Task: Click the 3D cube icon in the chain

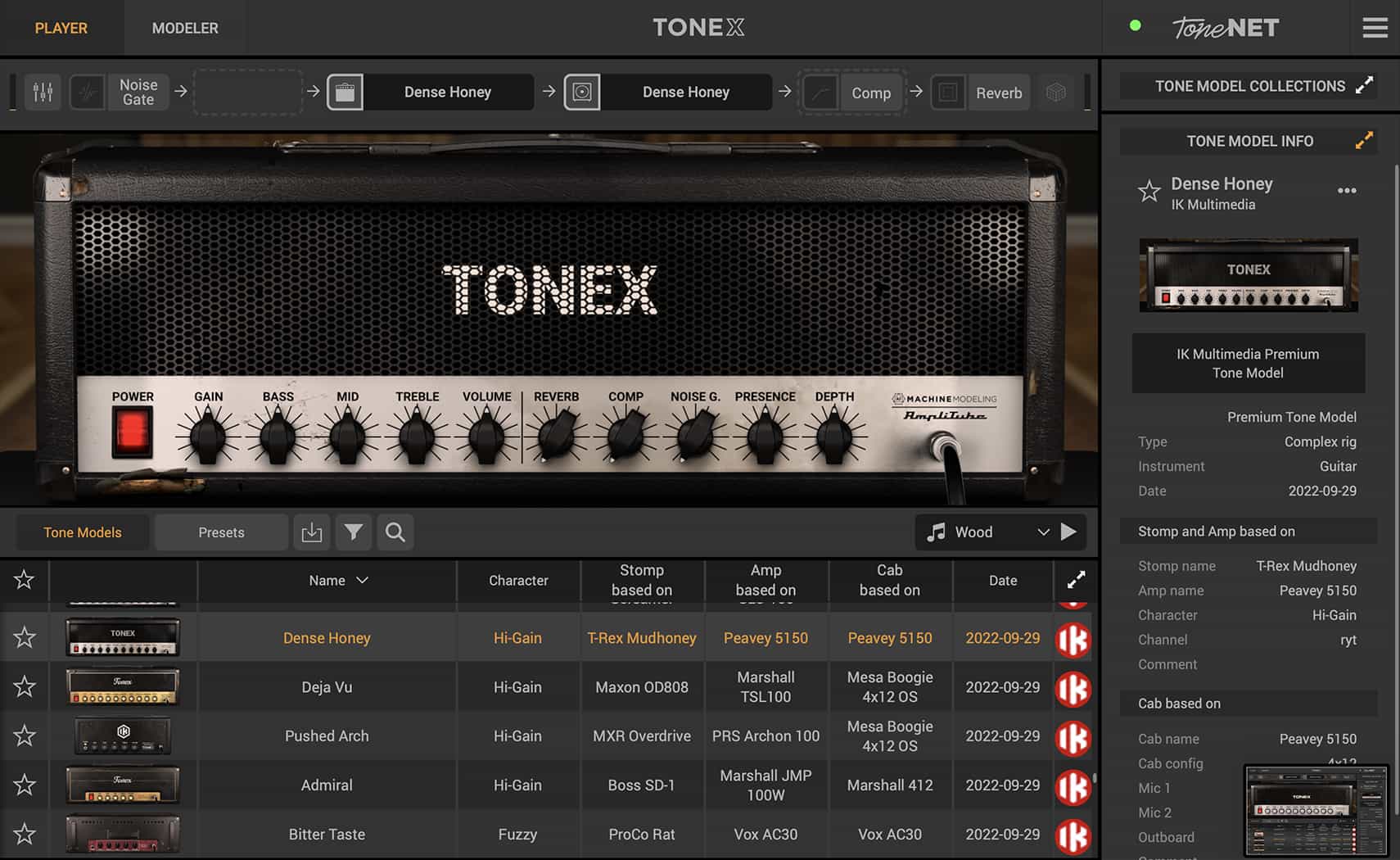Action: tap(1056, 92)
